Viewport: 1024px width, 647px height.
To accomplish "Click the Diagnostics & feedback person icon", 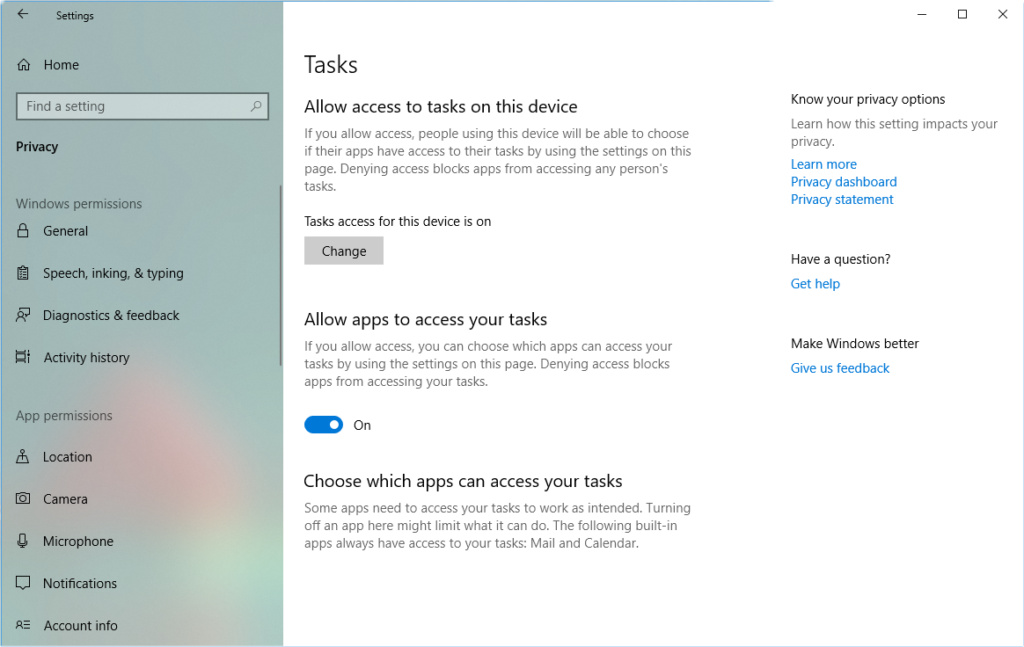I will [23, 315].
